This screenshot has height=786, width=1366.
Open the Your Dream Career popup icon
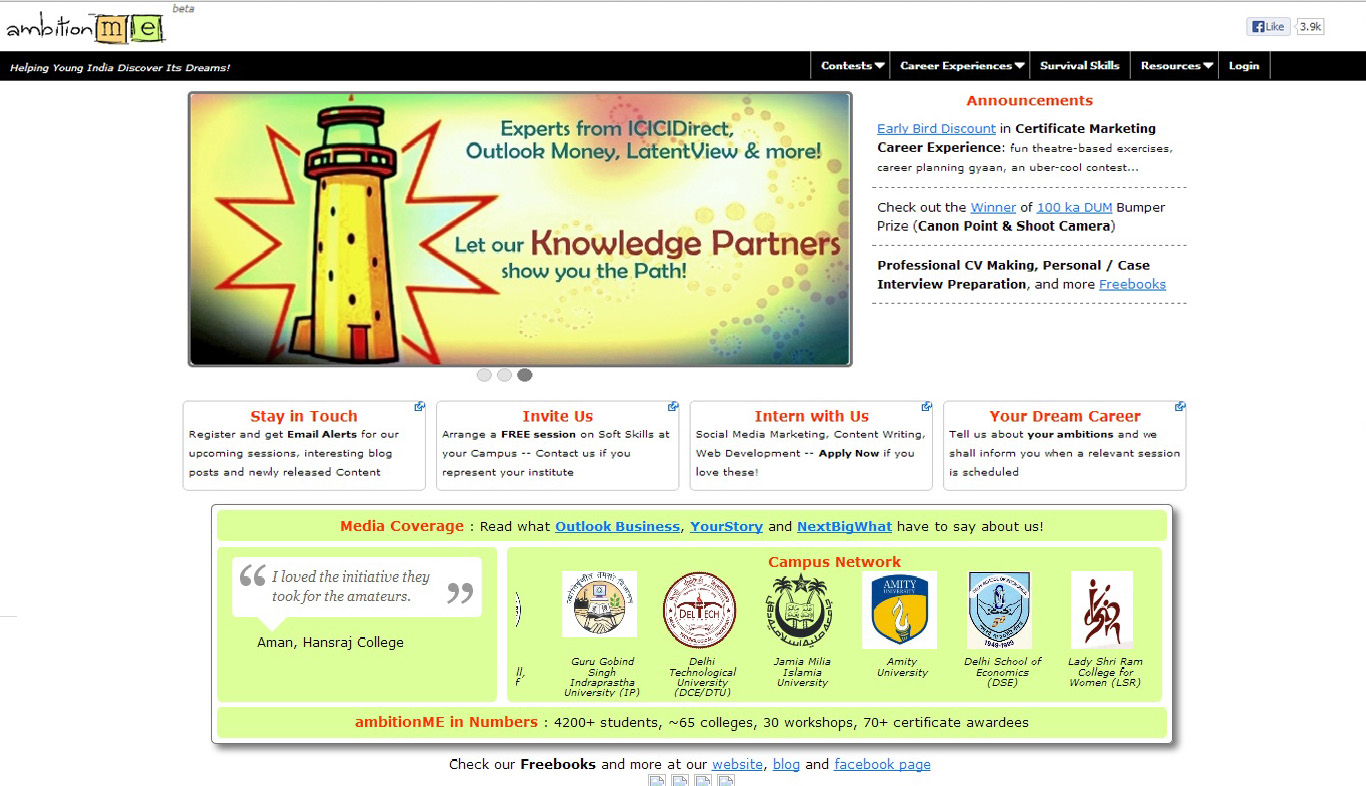pos(1180,407)
